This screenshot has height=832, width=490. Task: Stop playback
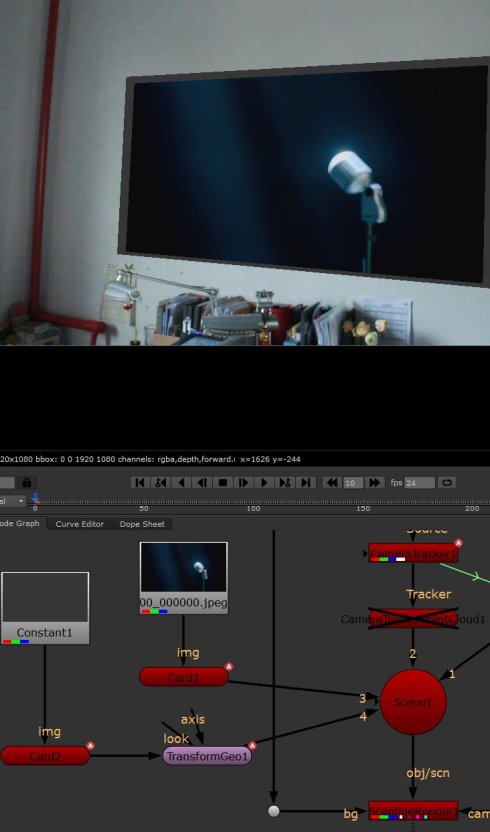coord(223,482)
